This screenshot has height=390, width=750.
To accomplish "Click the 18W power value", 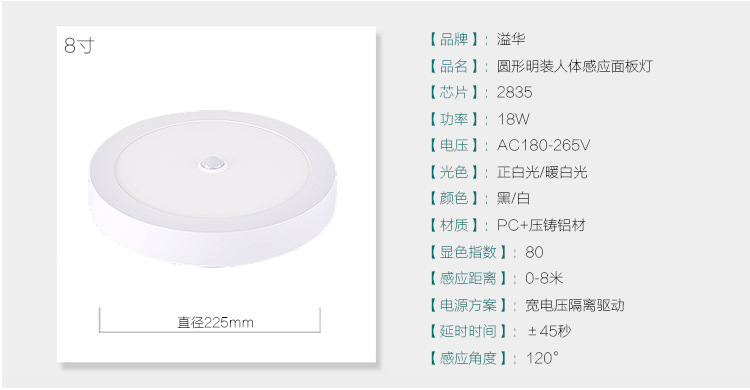I will (513, 119).
